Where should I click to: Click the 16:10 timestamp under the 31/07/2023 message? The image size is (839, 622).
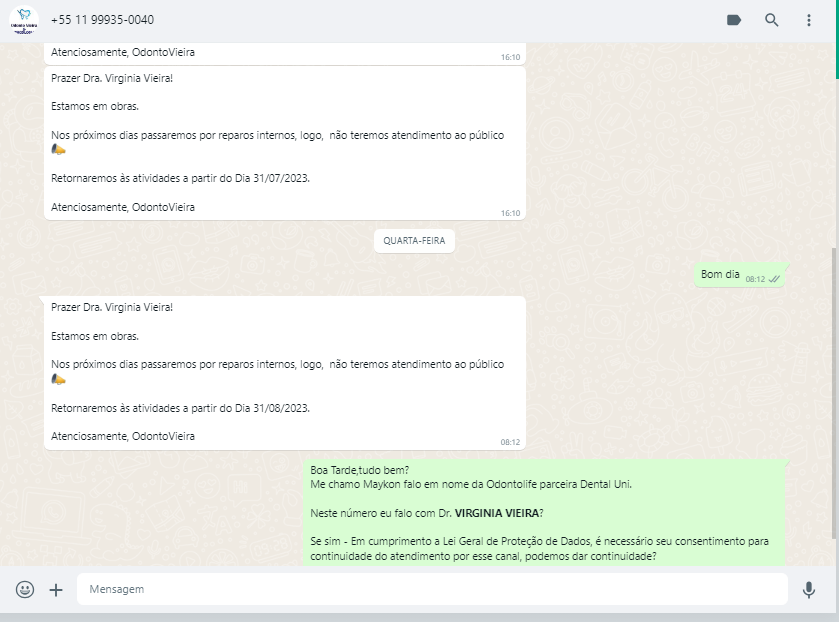[510, 213]
